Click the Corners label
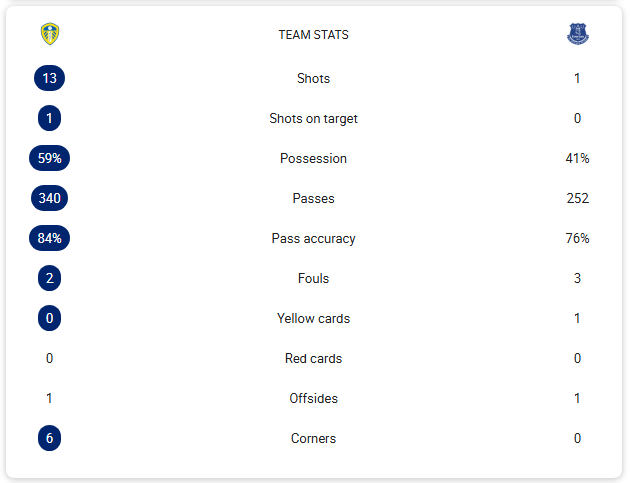The image size is (630, 483). [x=313, y=438]
